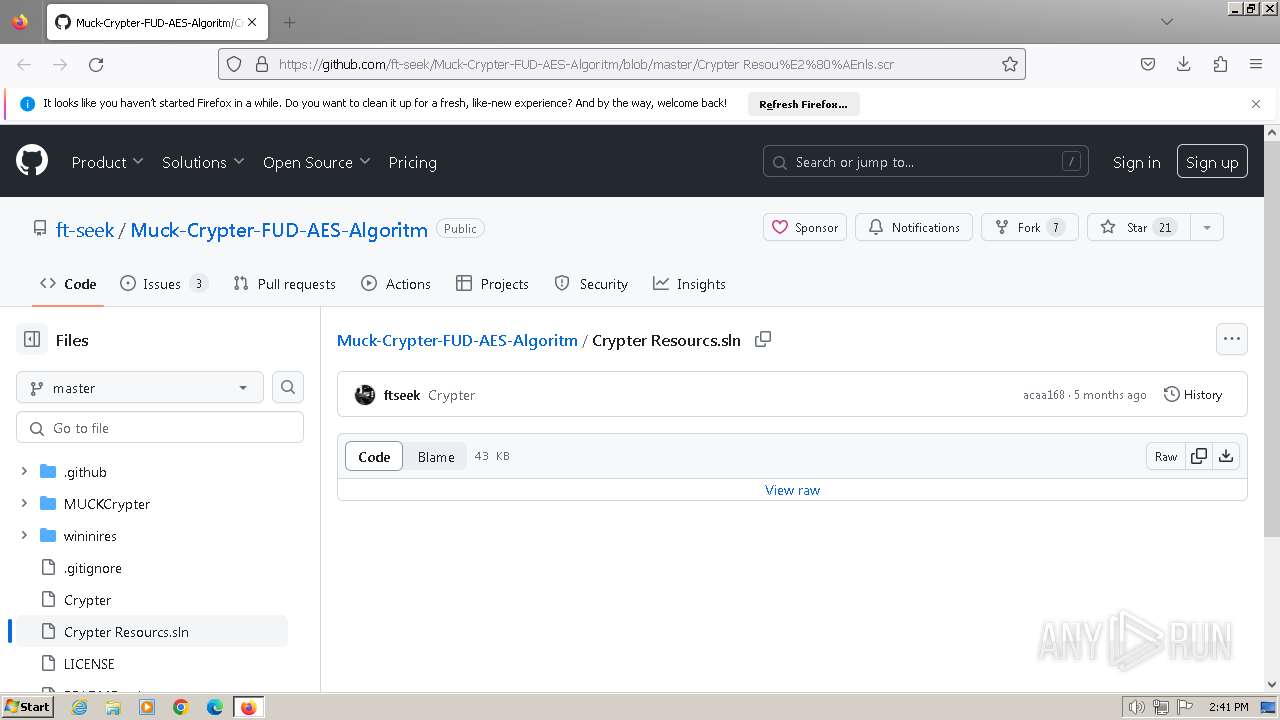Open Internet Explorer from the taskbar
The height and width of the screenshot is (720, 1280).
(79, 707)
